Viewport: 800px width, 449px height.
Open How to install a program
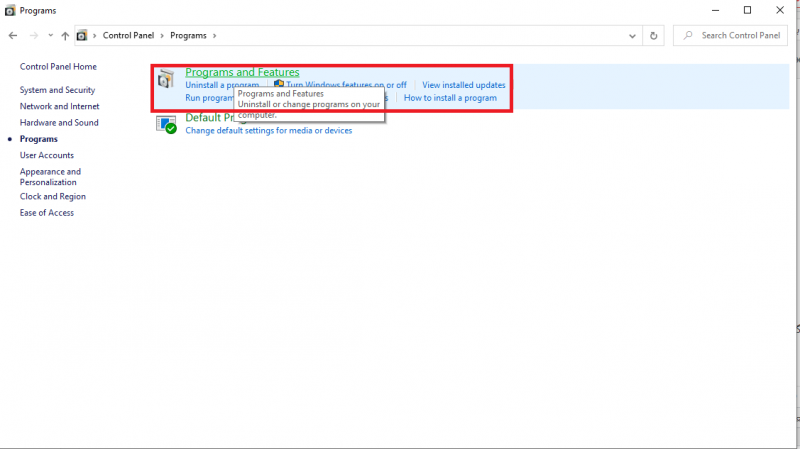pyautogui.click(x=450, y=98)
